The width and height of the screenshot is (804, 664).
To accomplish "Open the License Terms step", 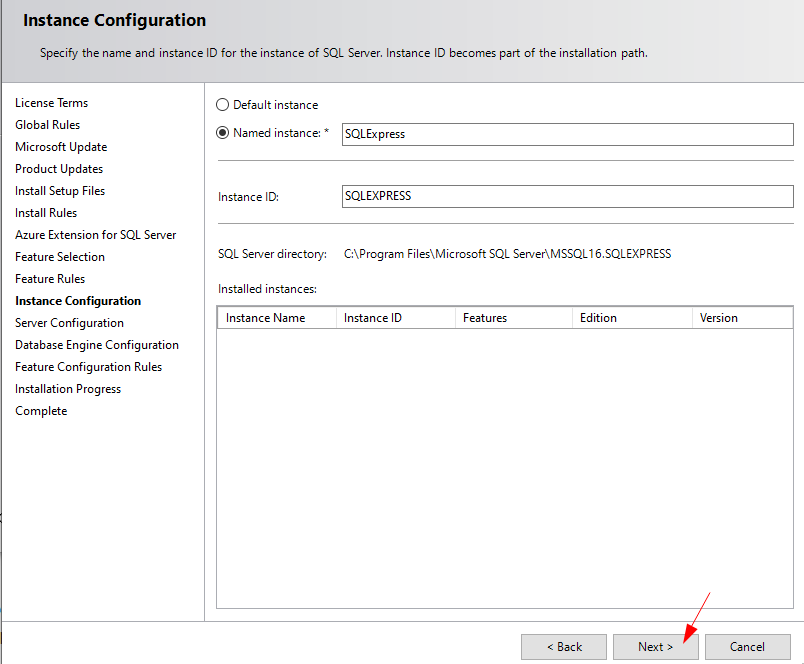I will pyautogui.click(x=51, y=102).
